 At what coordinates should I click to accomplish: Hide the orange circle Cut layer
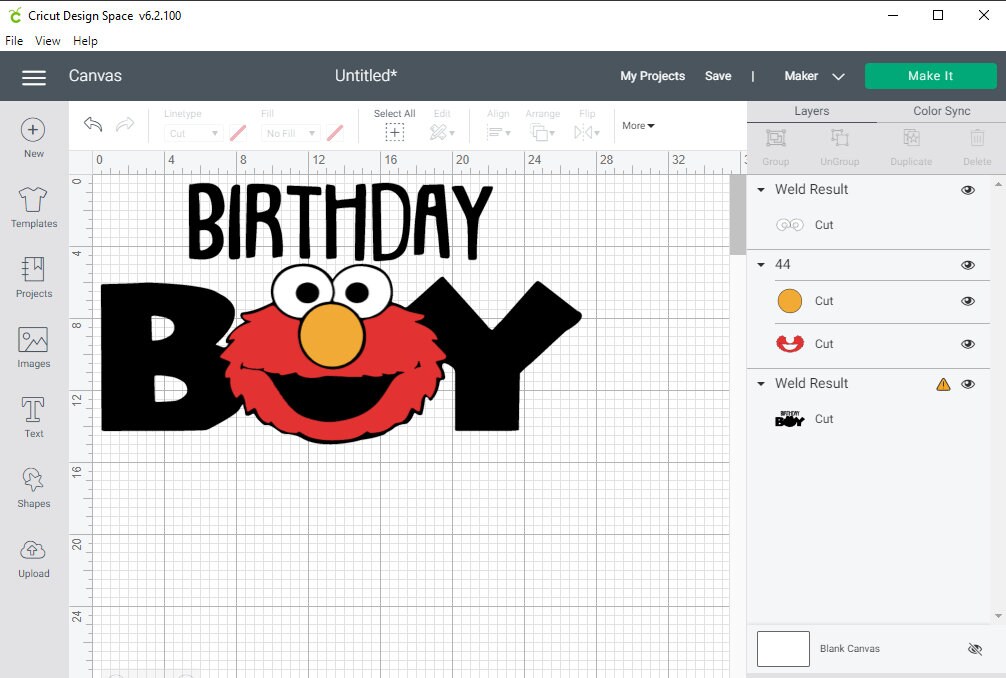coord(968,301)
